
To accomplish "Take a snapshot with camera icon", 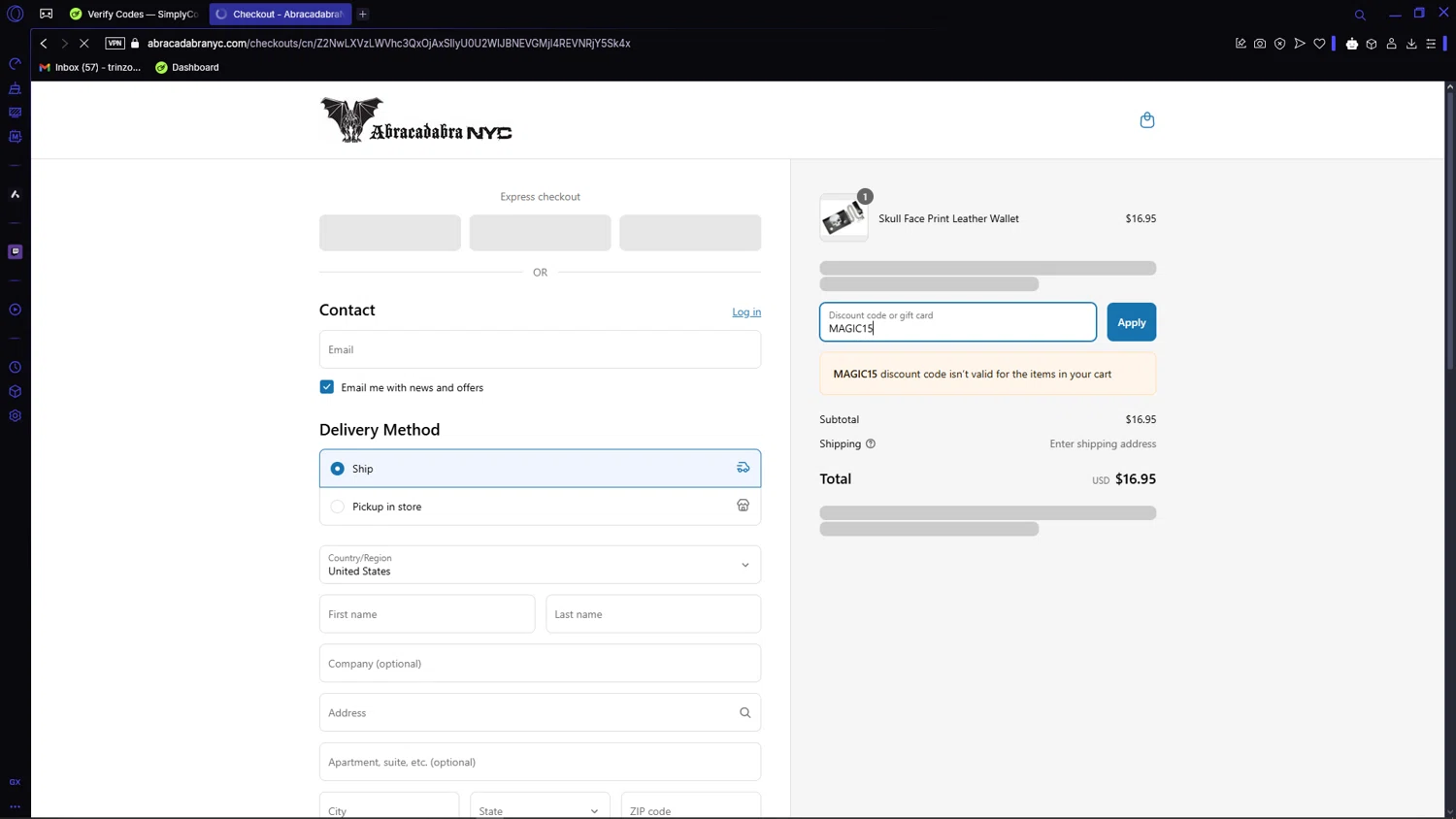I will [1260, 44].
